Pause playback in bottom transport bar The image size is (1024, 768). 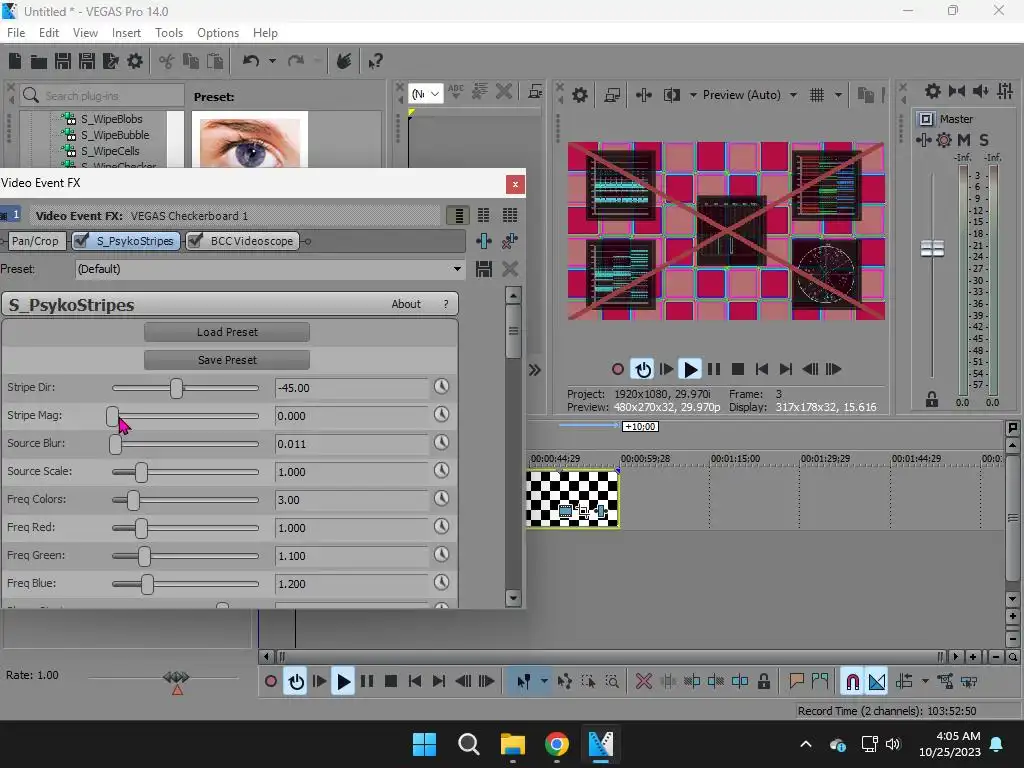coord(367,682)
